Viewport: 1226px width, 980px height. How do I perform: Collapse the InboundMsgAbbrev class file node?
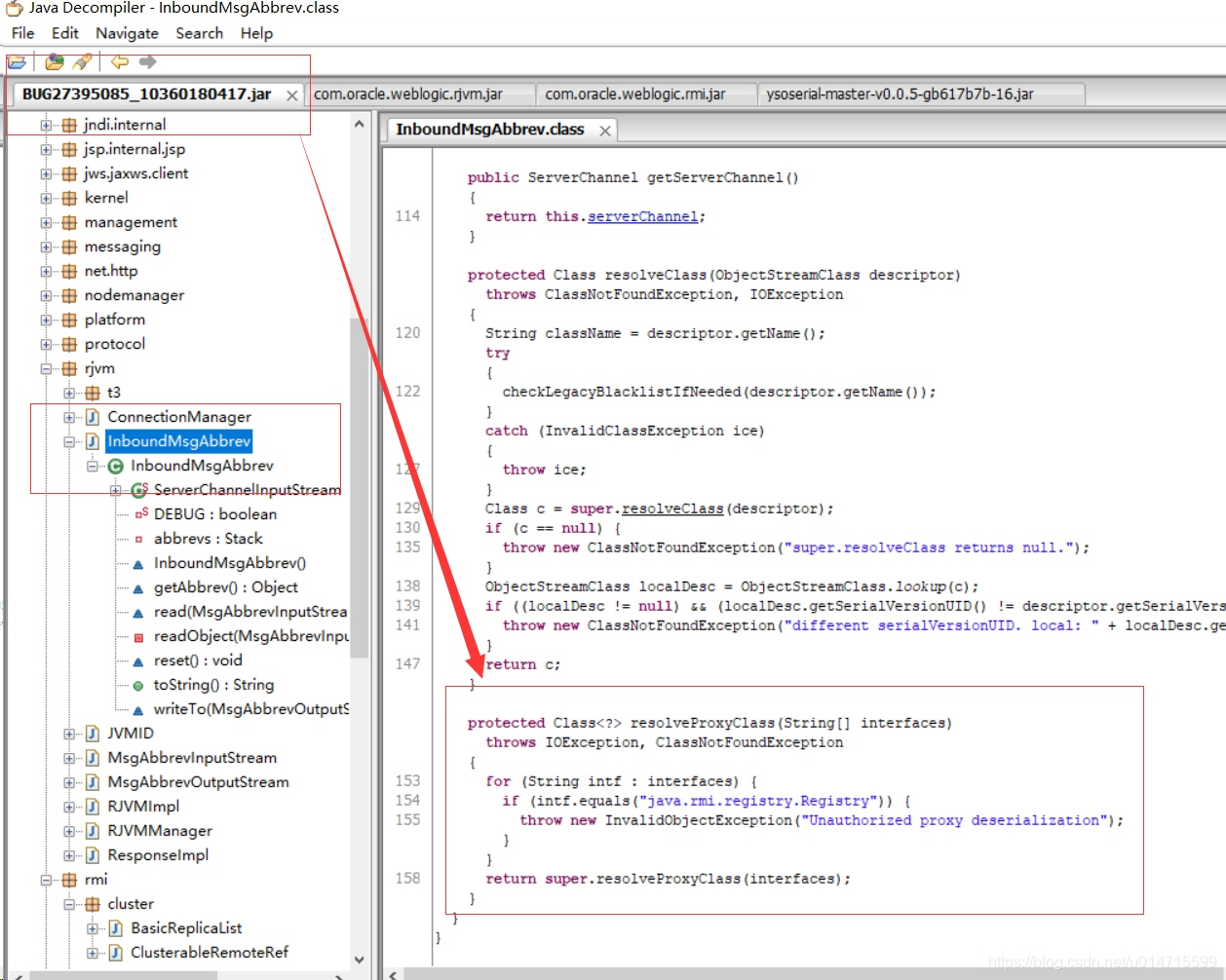(x=69, y=441)
